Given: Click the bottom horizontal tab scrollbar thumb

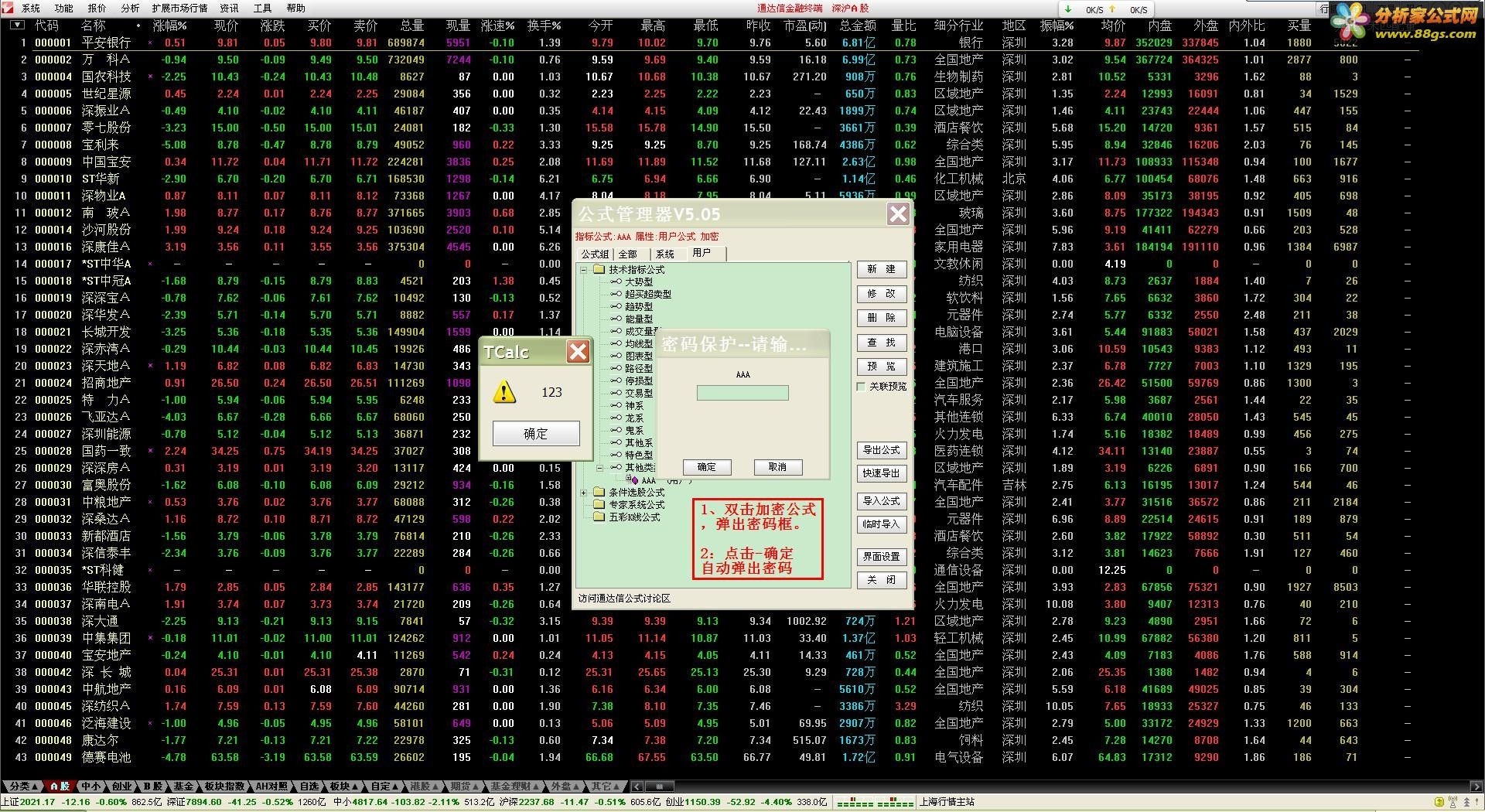Looking at the screenshot, I should tap(660, 786).
